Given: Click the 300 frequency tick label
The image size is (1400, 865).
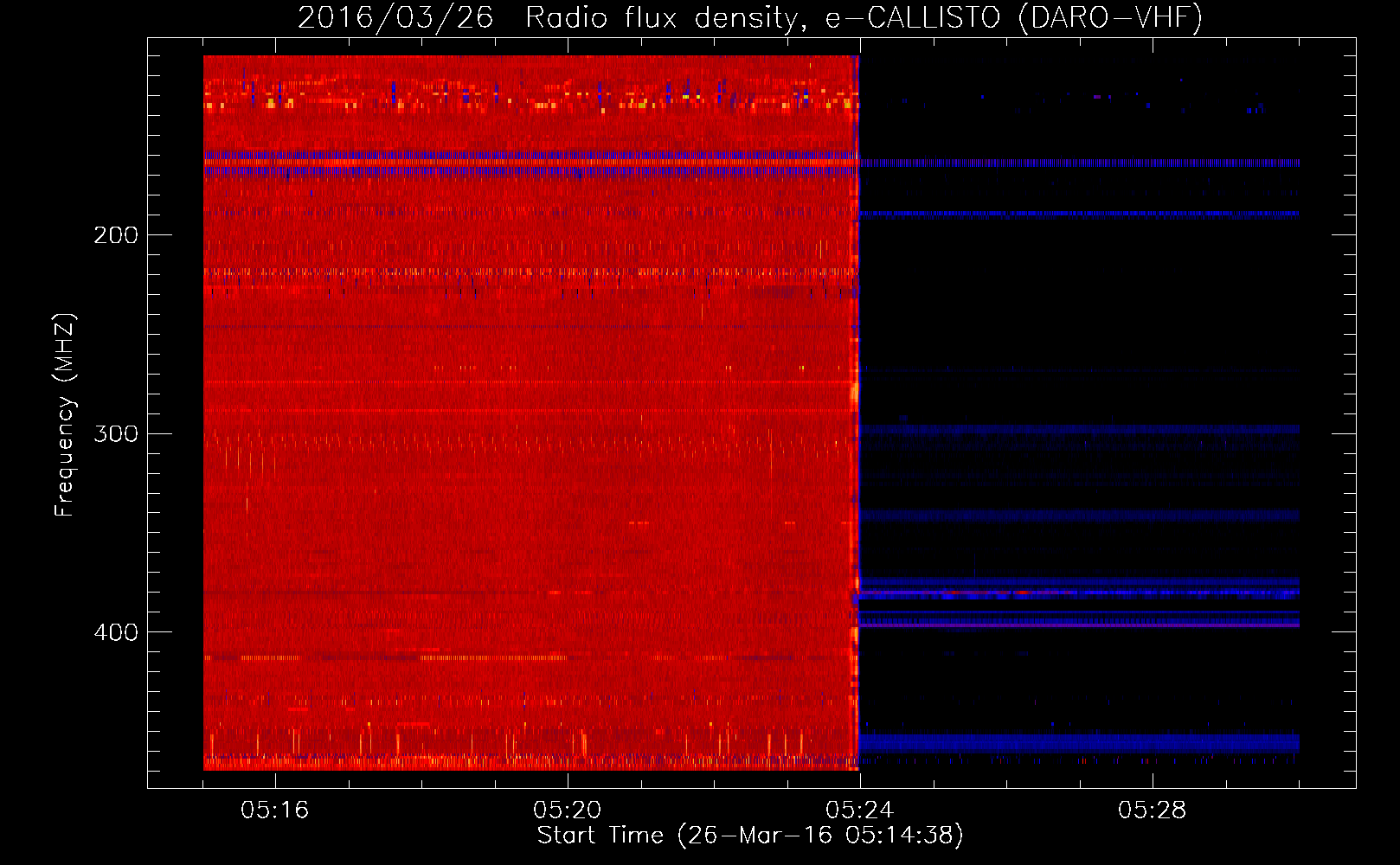Looking at the screenshot, I should (116, 433).
